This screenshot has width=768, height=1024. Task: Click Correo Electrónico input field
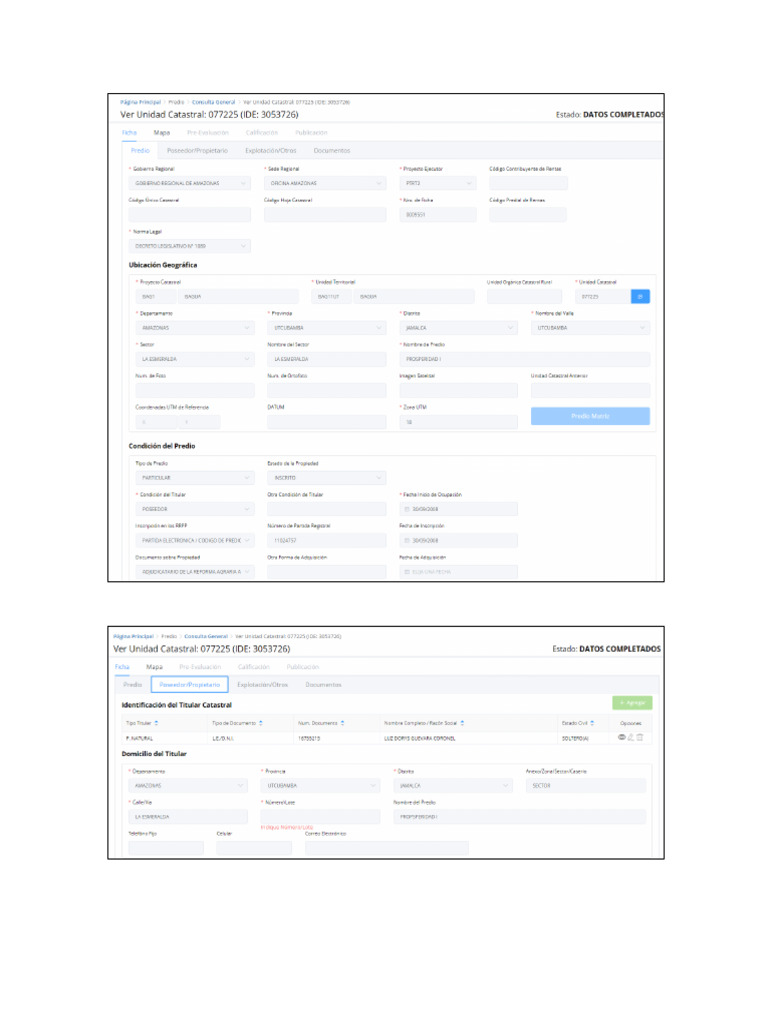[387, 848]
